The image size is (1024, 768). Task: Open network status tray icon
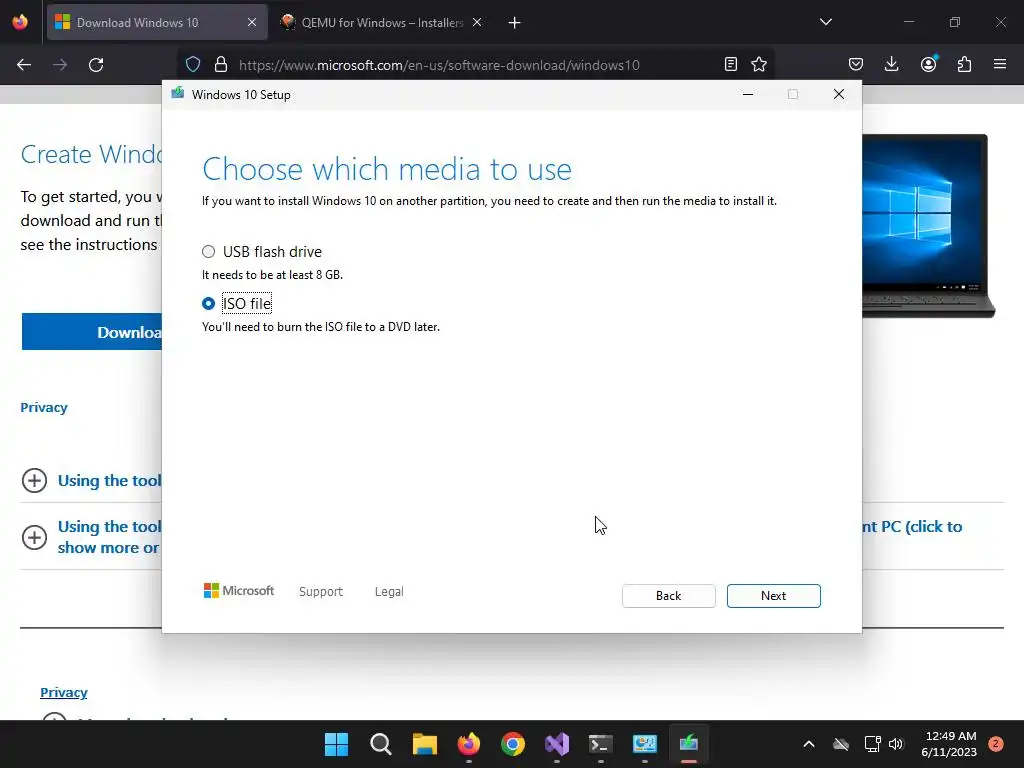coord(872,744)
